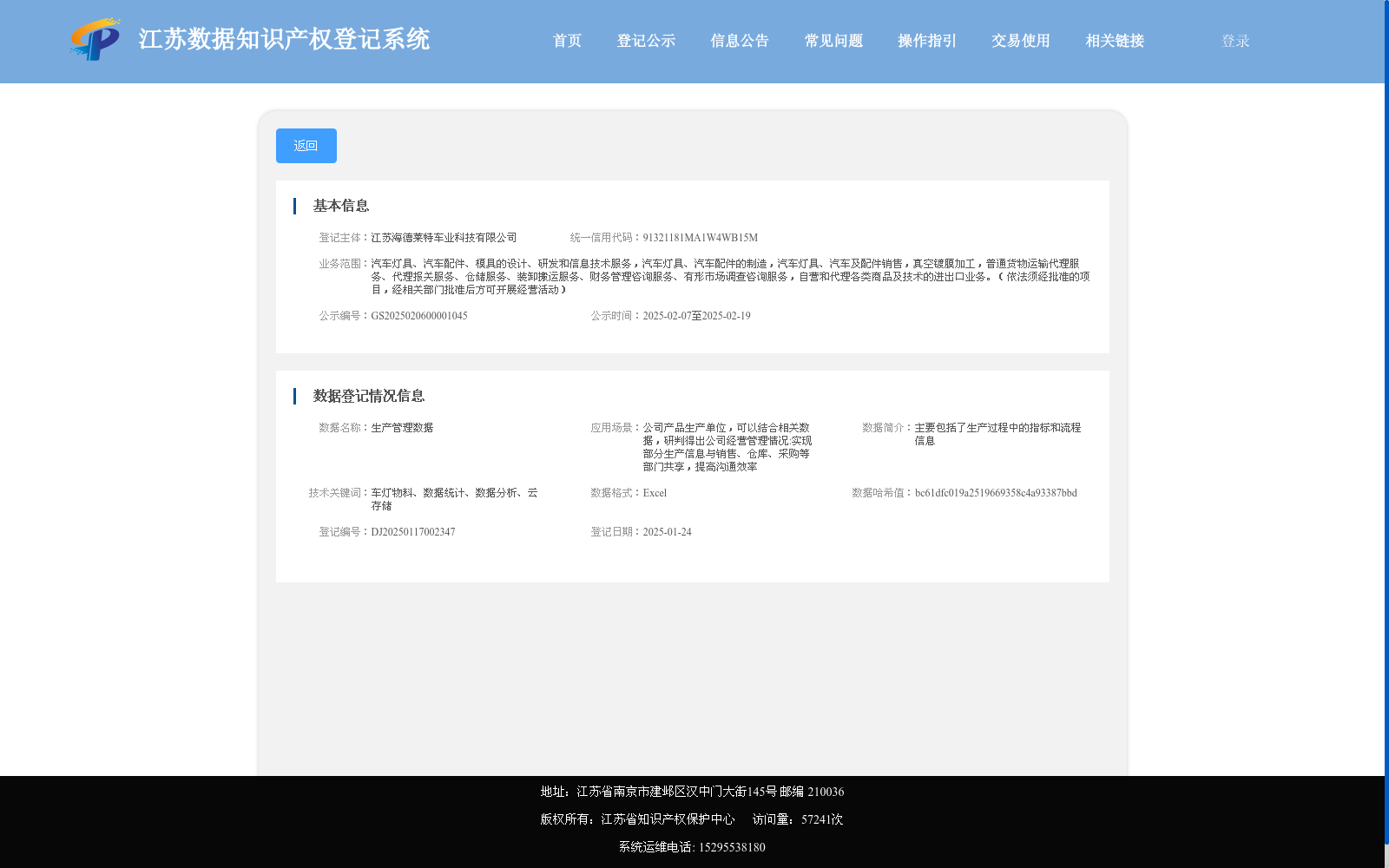Select company name 江苏海德莱特车业科技有限公司
Screen dimensions: 1389x868
[444, 238]
